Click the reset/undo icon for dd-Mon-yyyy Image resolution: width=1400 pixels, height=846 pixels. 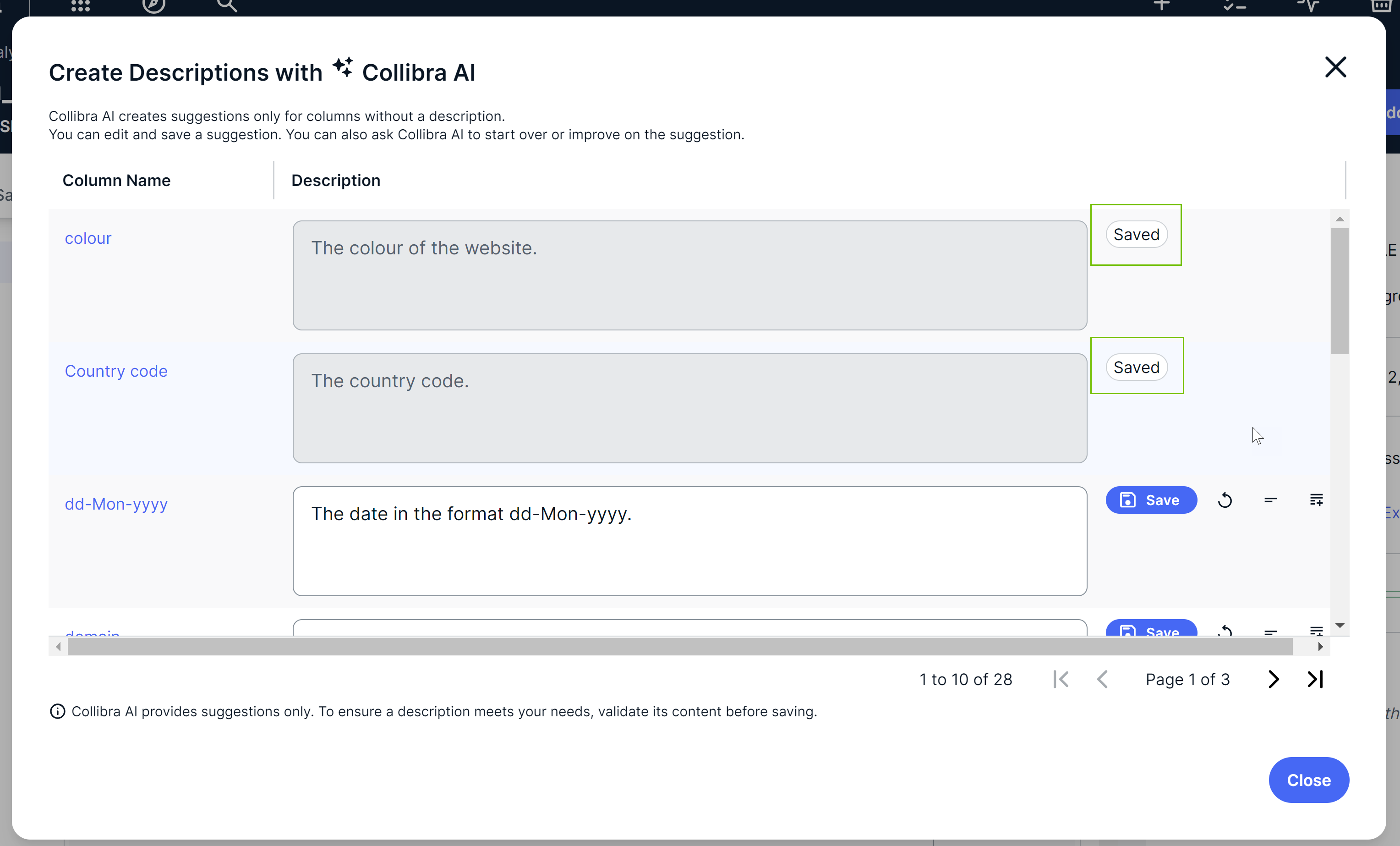1224,500
